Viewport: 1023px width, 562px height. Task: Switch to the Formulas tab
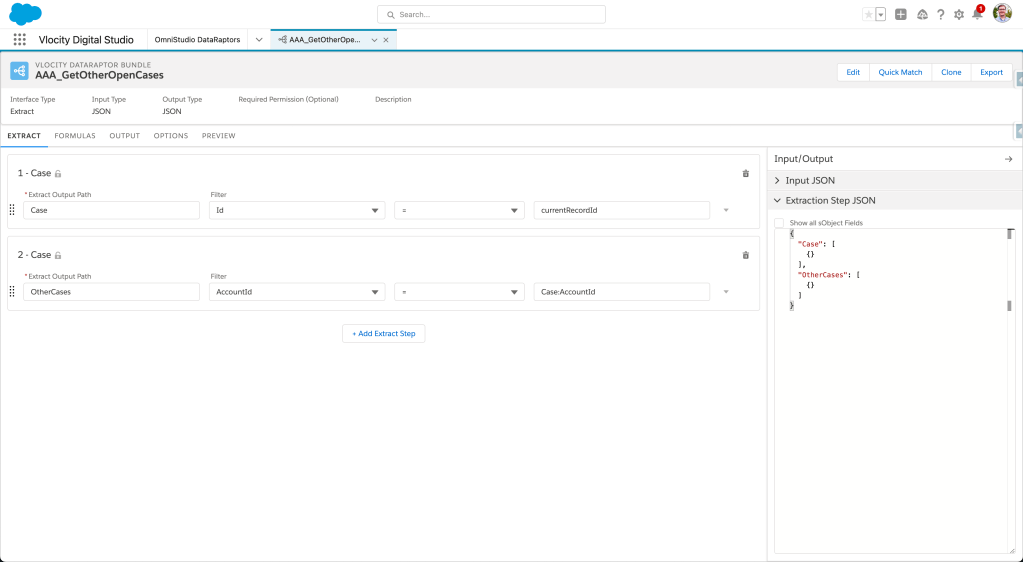tap(75, 136)
